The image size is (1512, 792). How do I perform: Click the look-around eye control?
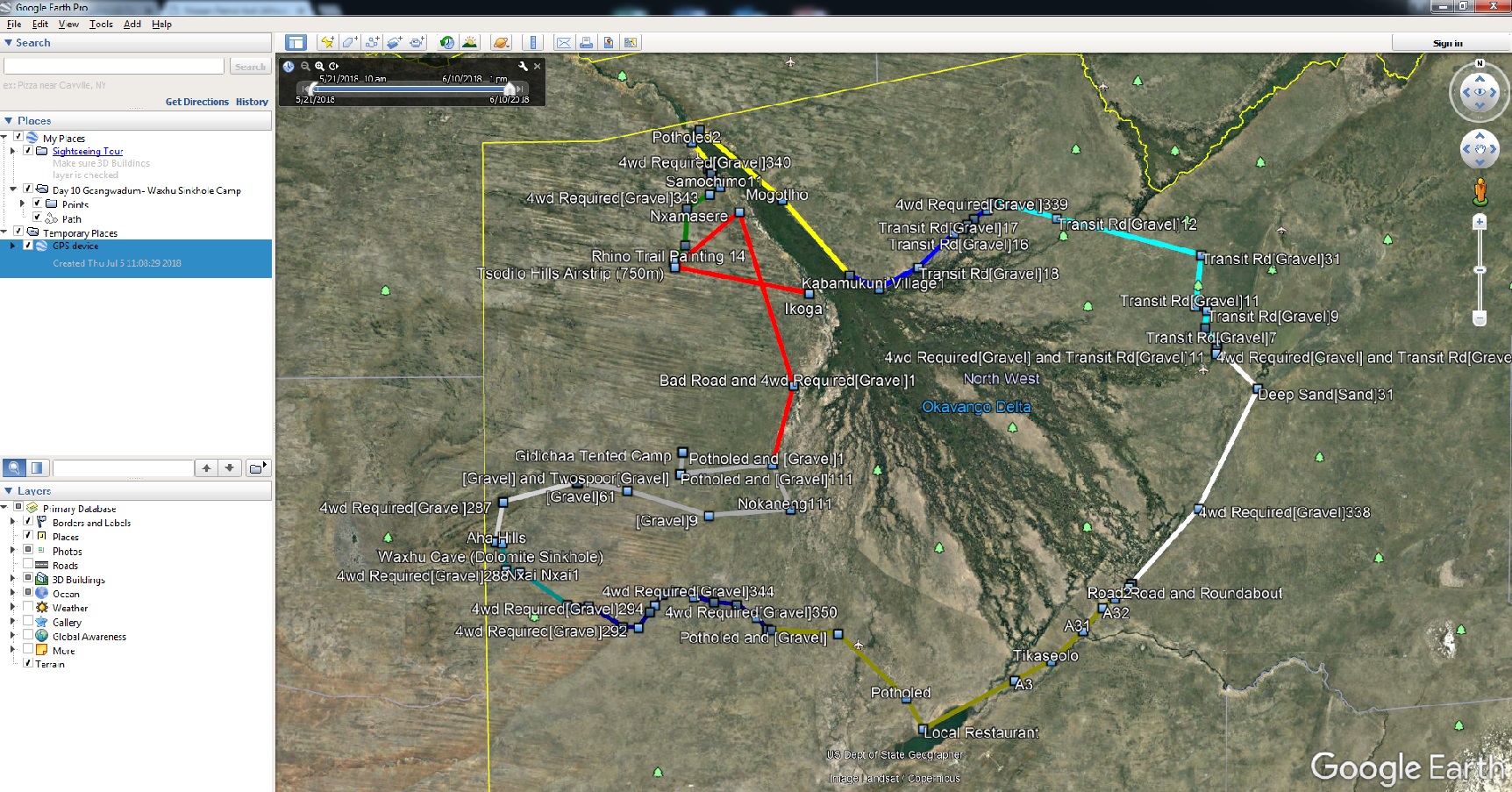pyautogui.click(x=1480, y=92)
